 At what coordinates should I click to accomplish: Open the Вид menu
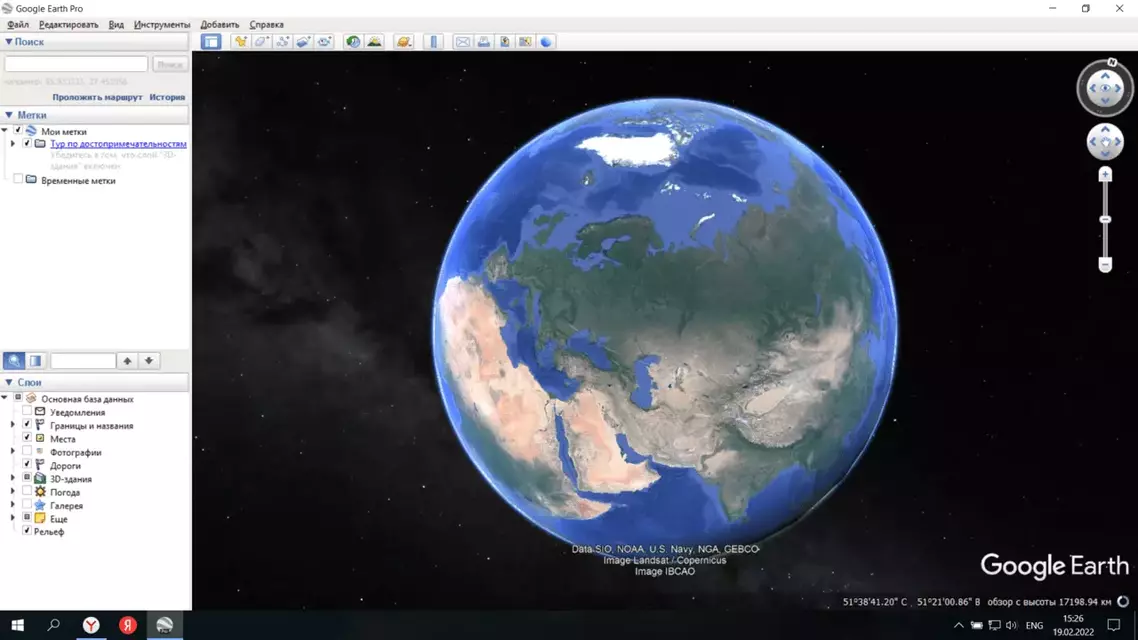click(x=116, y=25)
